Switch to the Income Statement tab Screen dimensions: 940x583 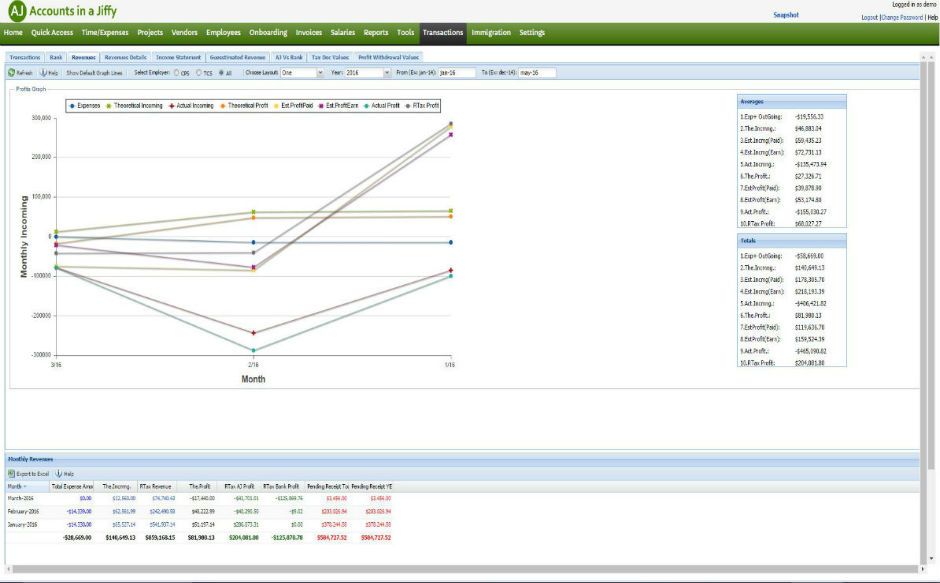[178, 57]
